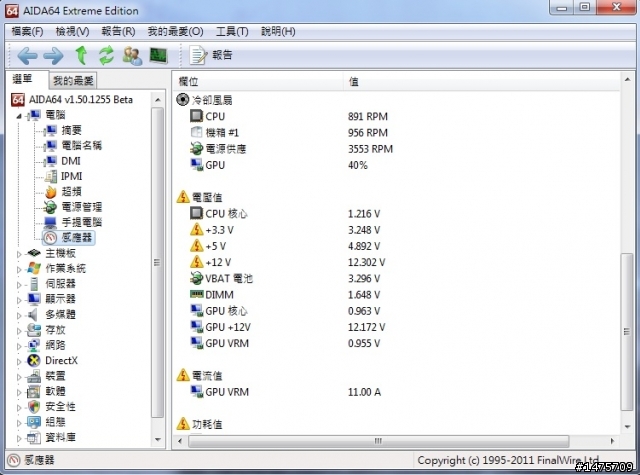Expand the 伺服器 tree node
The height and width of the screenshot is (475, 640).
tap(19, 284)
